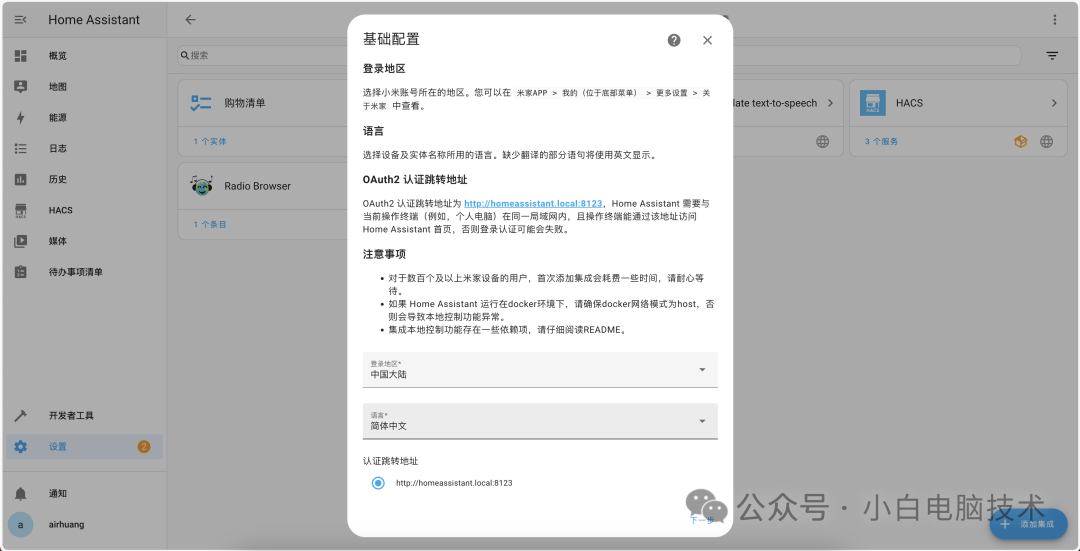Click the 开发者工具 hammer icon
Screen dimensions: 1080x551
(21, 416)
